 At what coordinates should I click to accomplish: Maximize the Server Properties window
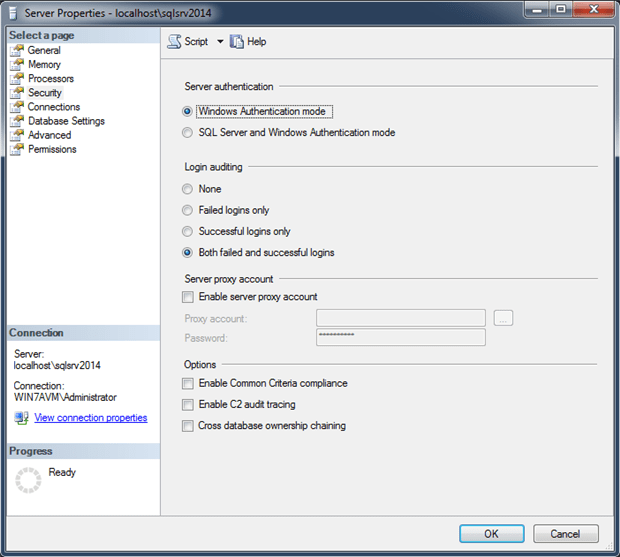[x=561, y=9]
